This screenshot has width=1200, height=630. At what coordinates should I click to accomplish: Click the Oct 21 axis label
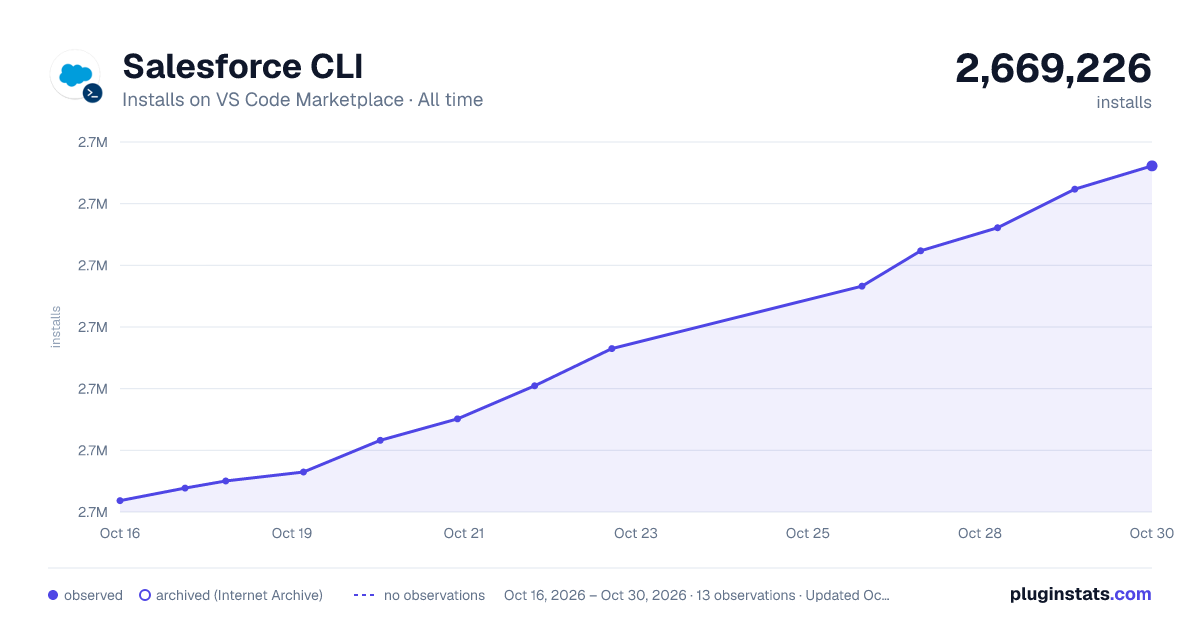464,533
